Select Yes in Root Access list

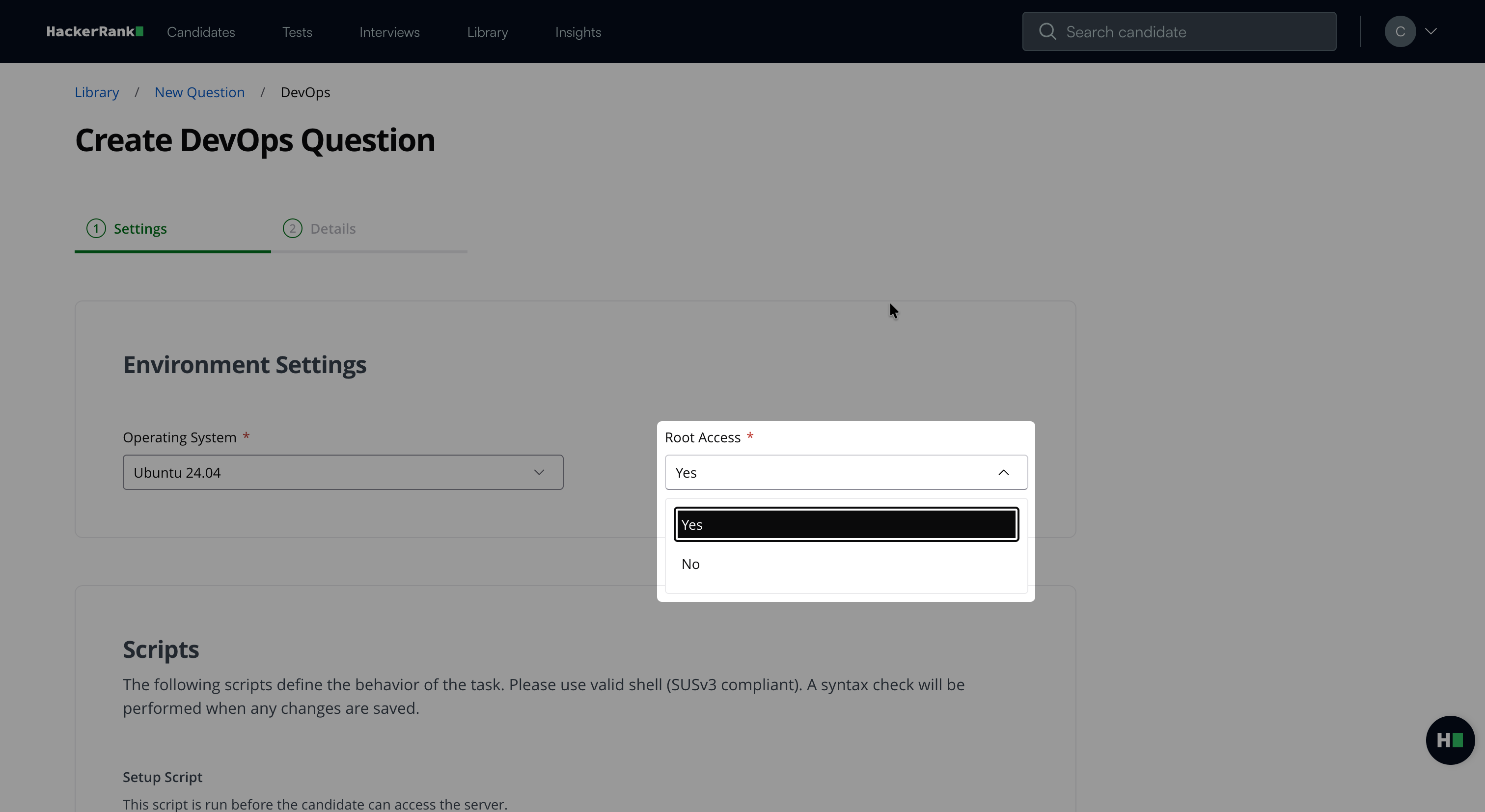(x=846, y=524)
